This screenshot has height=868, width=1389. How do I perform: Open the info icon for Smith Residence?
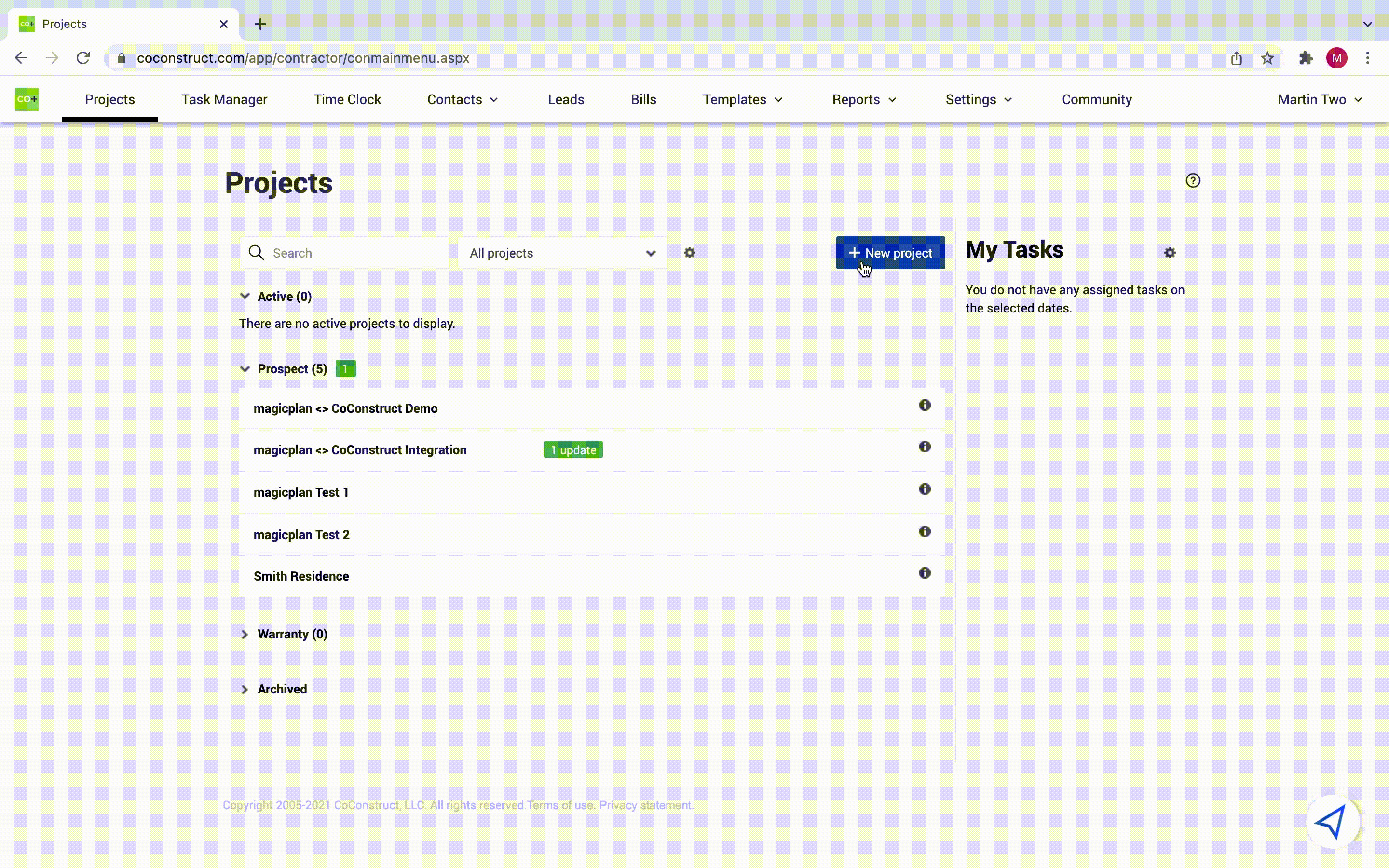click(x=924, y=573)
